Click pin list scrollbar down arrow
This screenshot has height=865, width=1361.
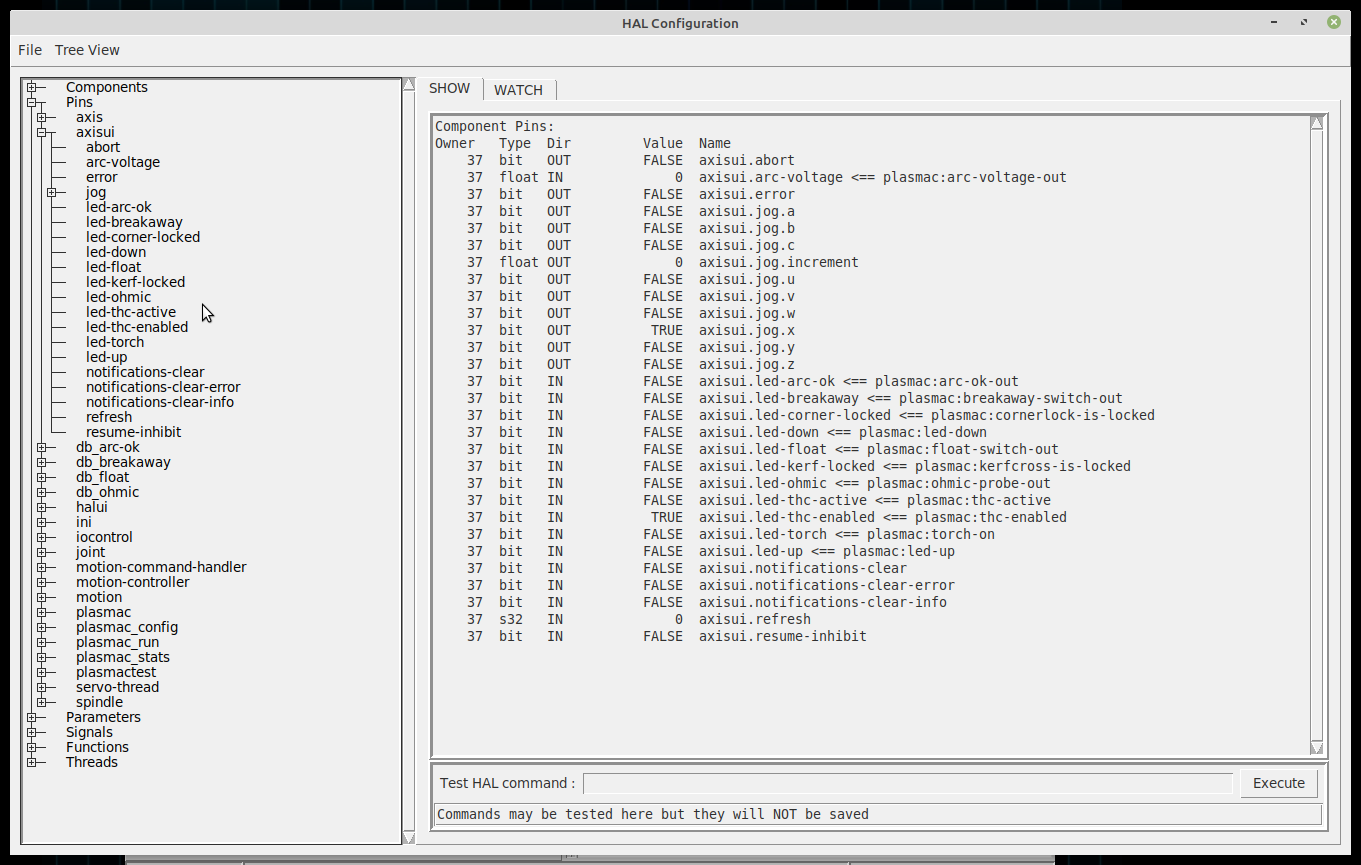[x=1317, y=748]
